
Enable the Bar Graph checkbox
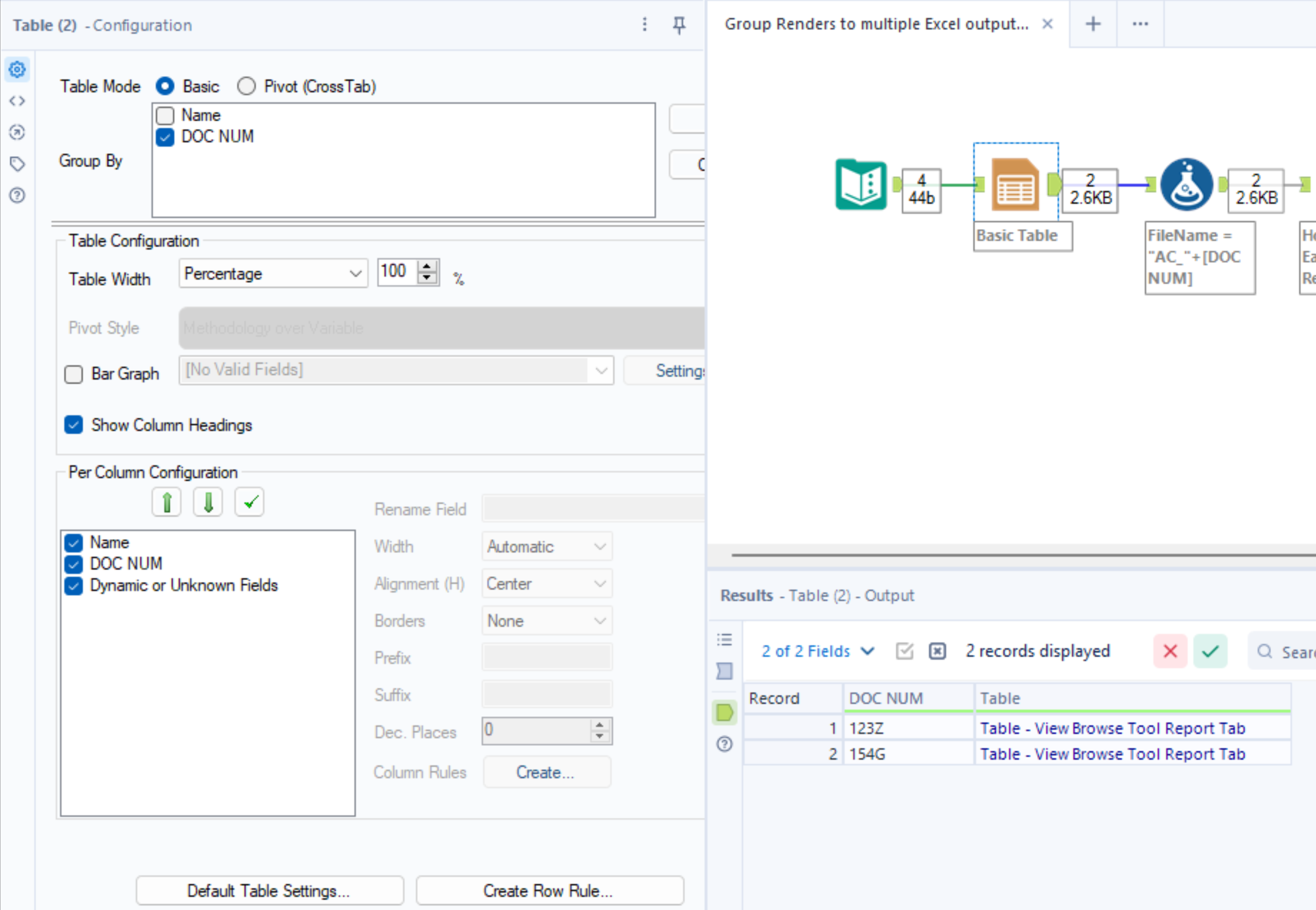(x=74, y=374)
